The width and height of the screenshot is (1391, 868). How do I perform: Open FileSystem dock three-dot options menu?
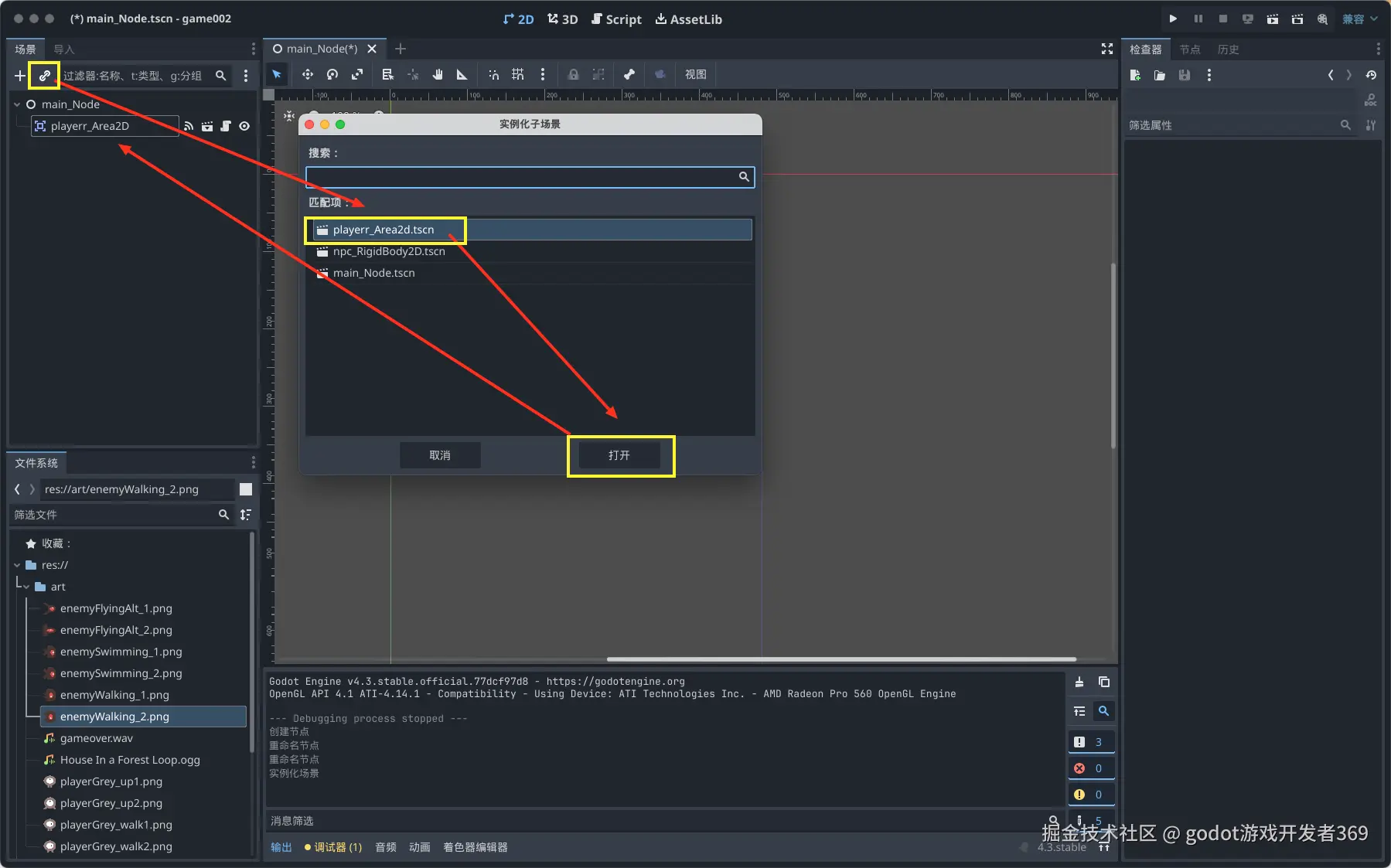tap(253, 462)
